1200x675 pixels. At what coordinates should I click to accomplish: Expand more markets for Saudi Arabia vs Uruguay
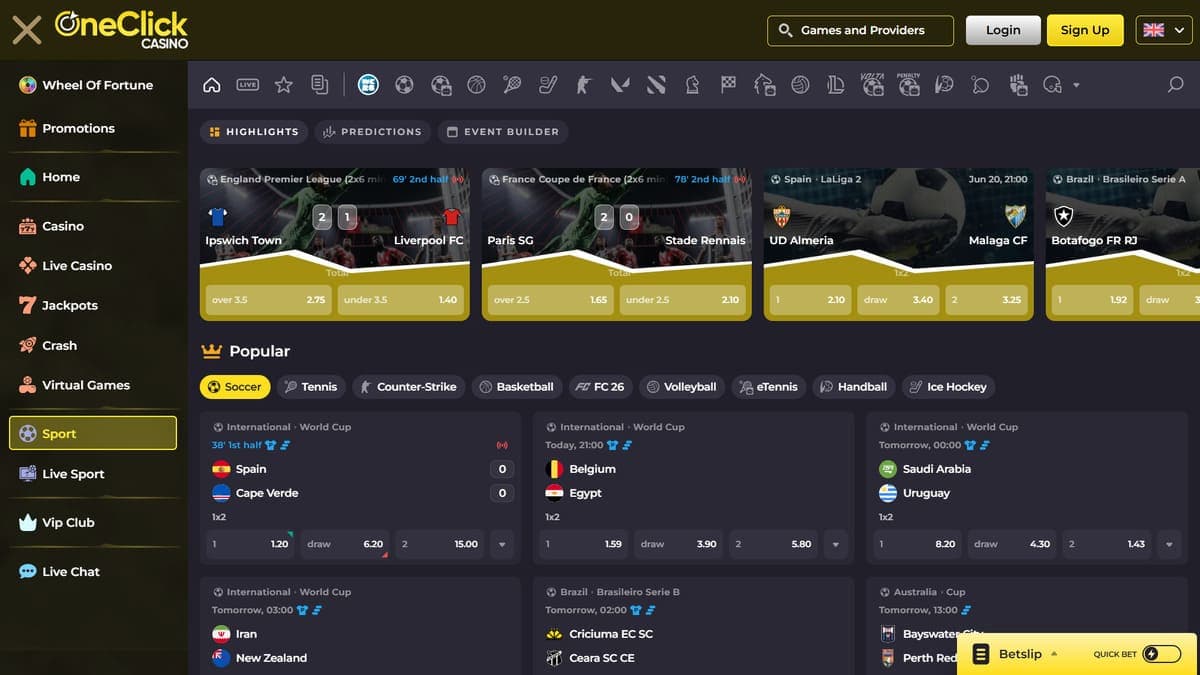coord(1169,545)
